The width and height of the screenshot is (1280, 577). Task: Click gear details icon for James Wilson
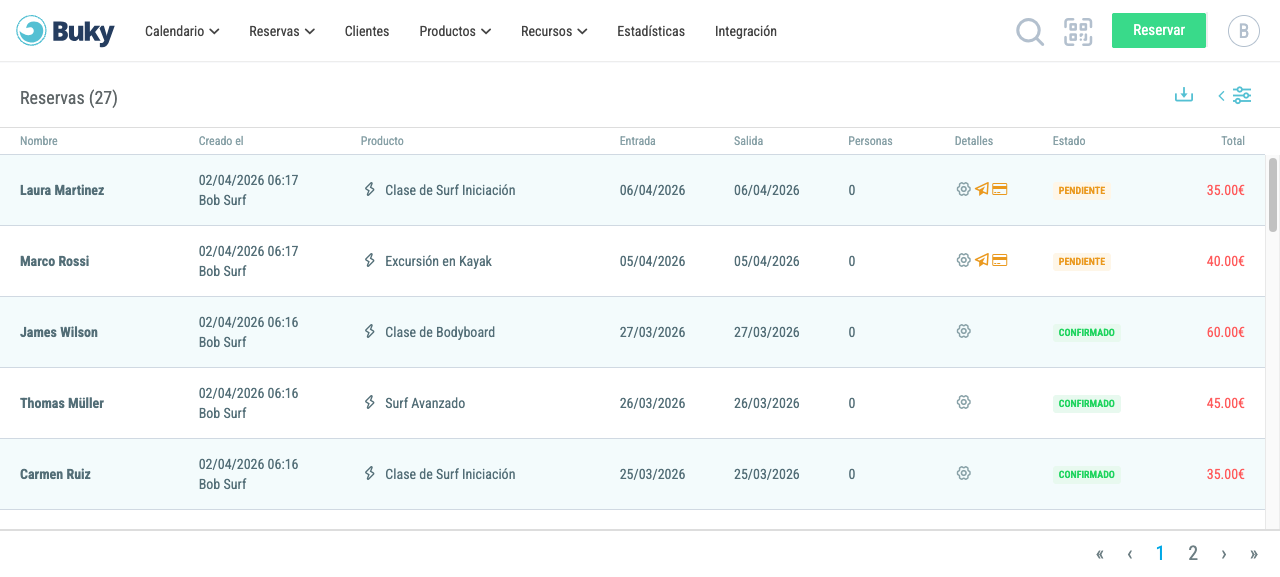[964, 331]
